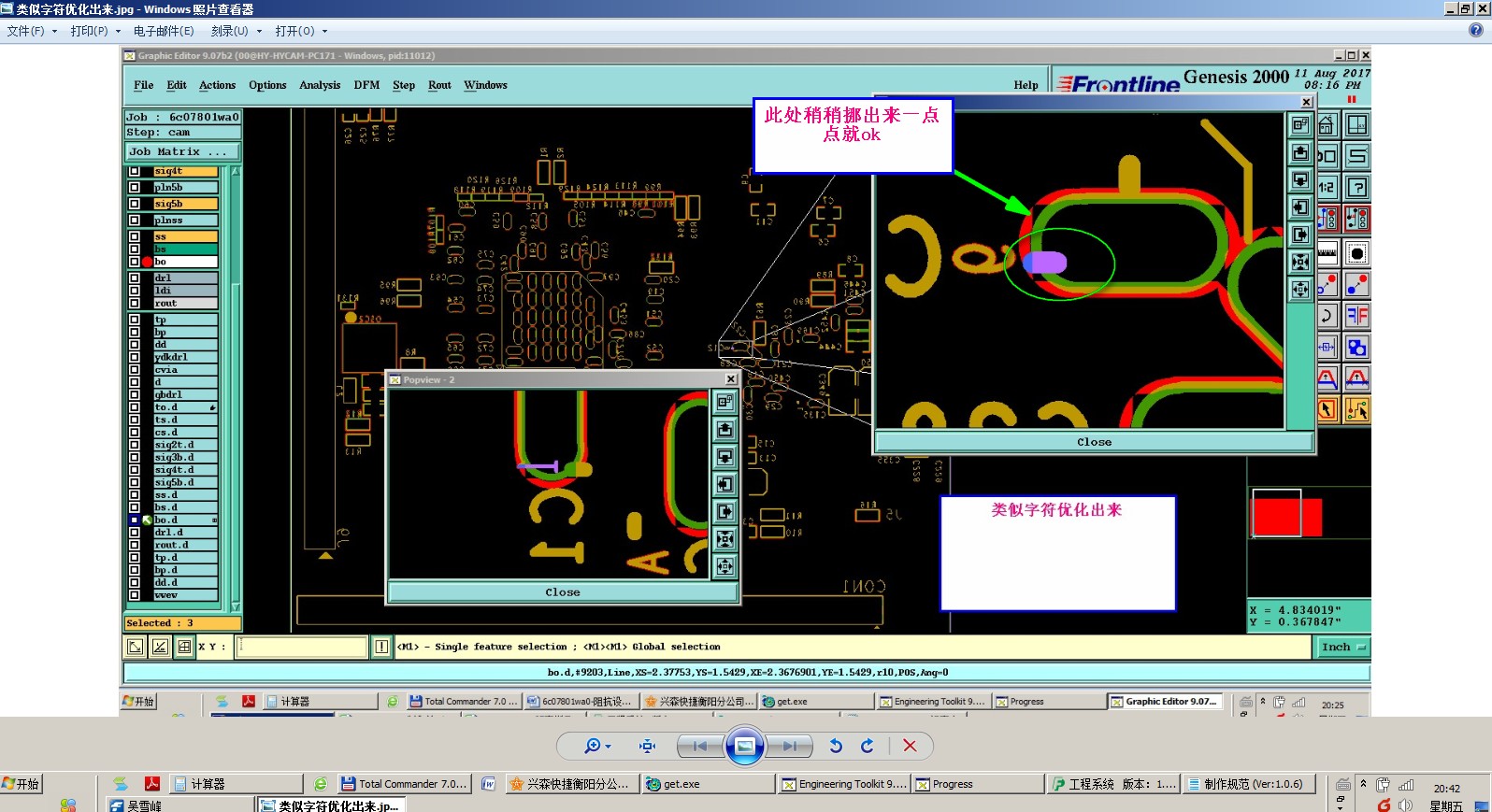This screenshot has width=1492, height=812.
Task: Click pan up icon in Popview 2 toolbar
Action: coord(724,429)
